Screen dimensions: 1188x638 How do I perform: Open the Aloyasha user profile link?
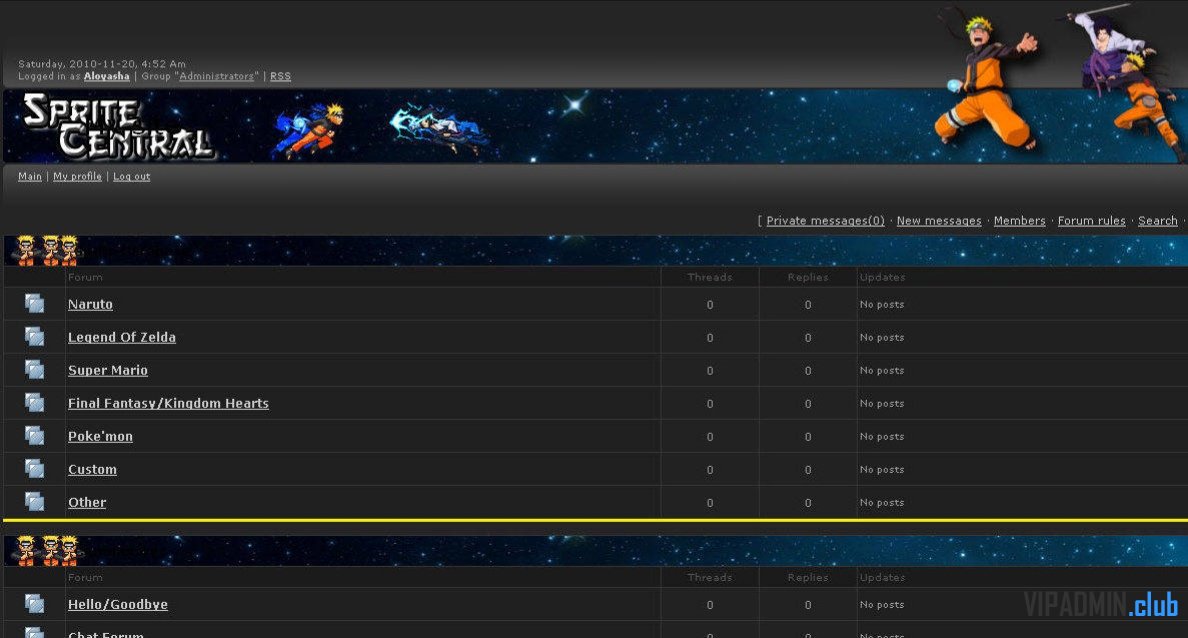click(107, 77)
